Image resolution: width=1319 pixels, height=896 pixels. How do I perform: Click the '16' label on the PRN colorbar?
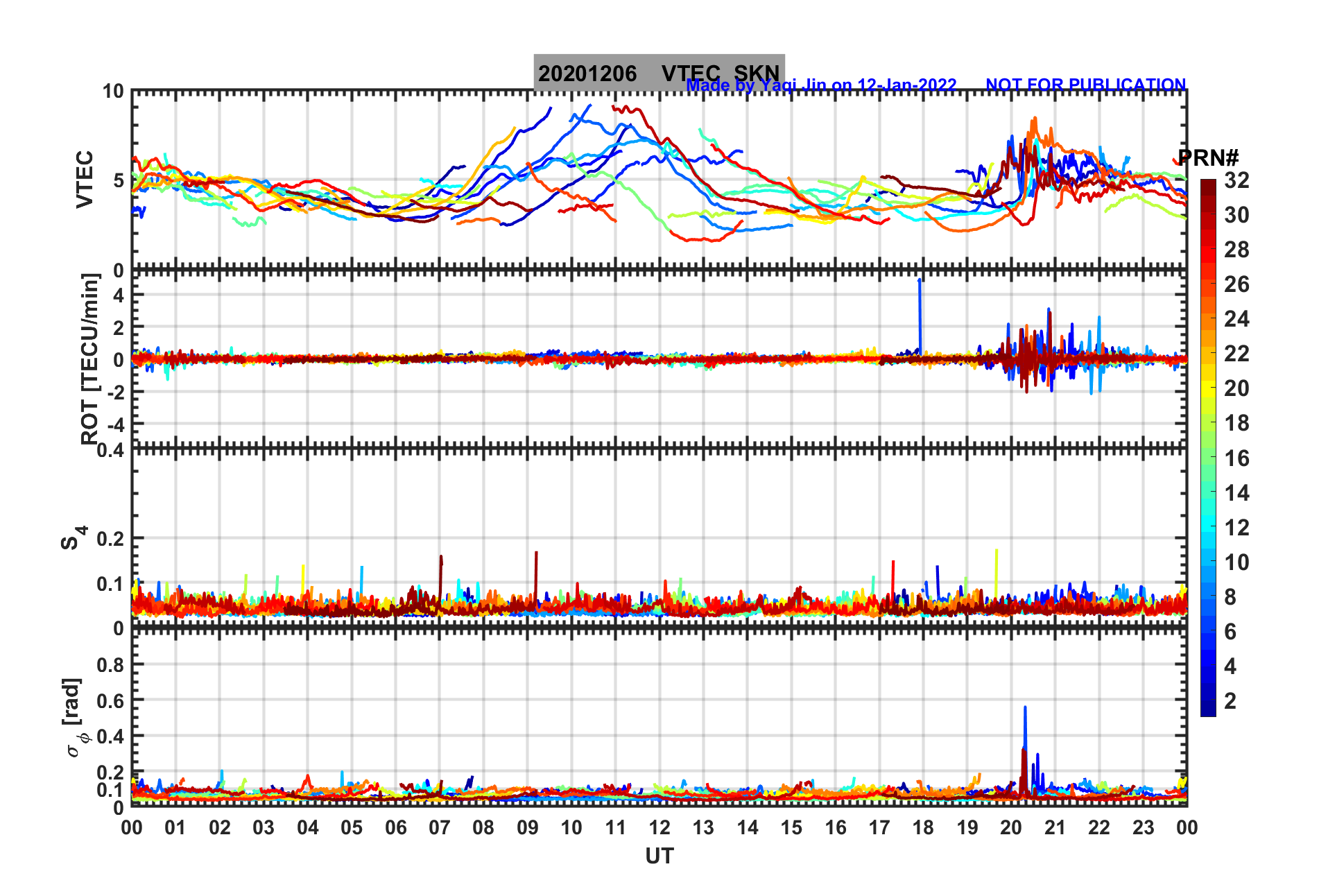1236,458
